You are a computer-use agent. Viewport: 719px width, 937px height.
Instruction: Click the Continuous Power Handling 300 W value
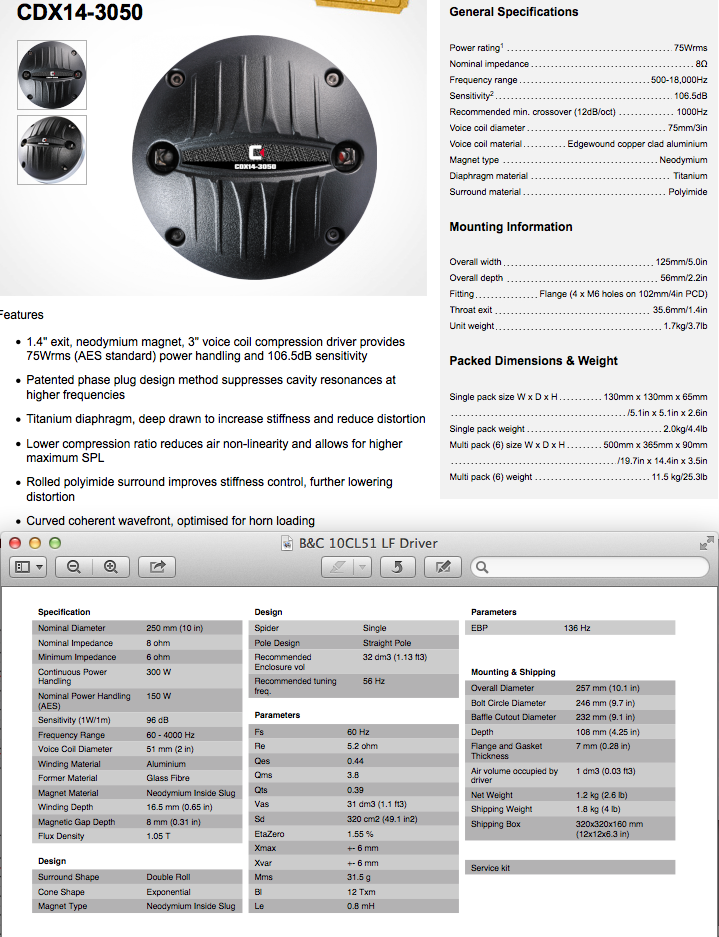(159, 672)
